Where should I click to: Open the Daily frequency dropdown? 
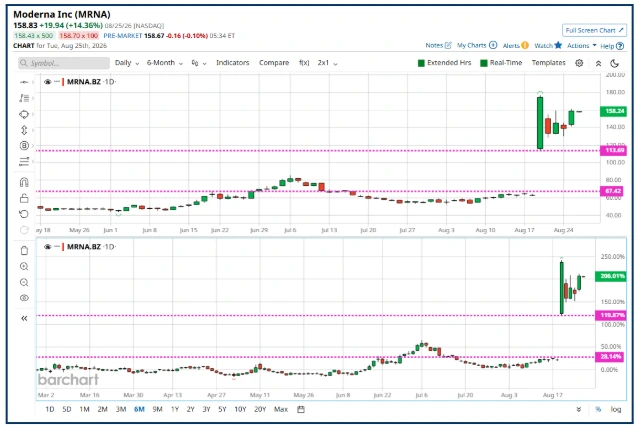tap(127, 63)
